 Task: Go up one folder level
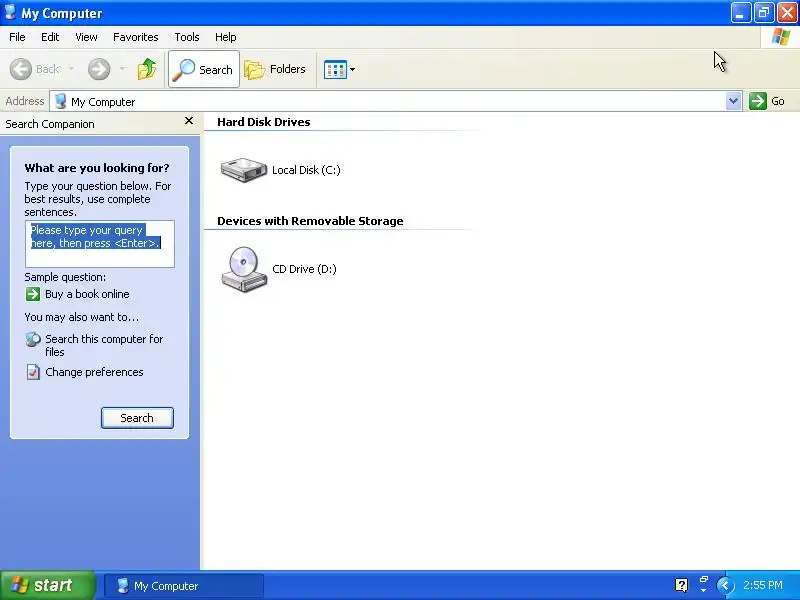(147, 69)
